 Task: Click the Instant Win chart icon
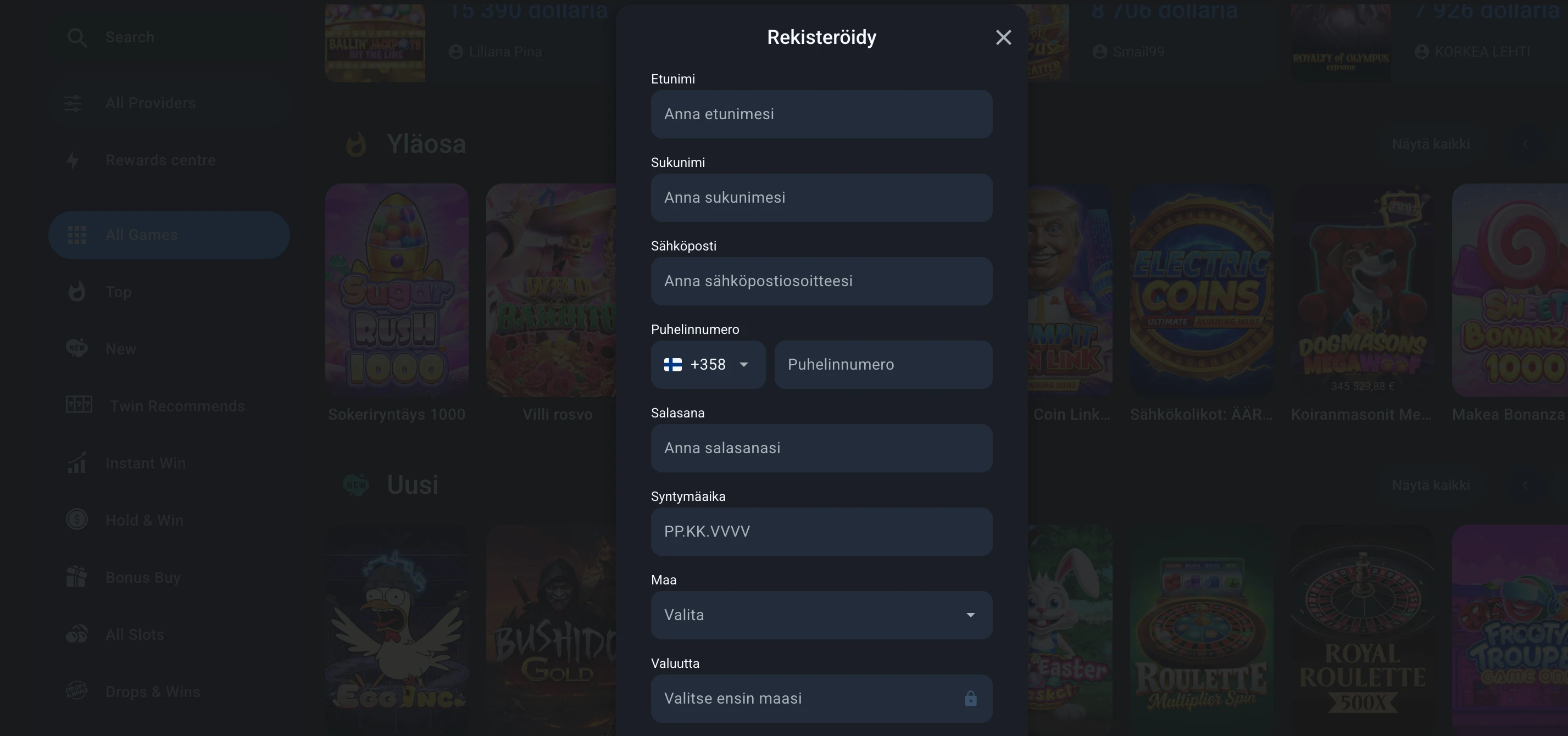77,463
